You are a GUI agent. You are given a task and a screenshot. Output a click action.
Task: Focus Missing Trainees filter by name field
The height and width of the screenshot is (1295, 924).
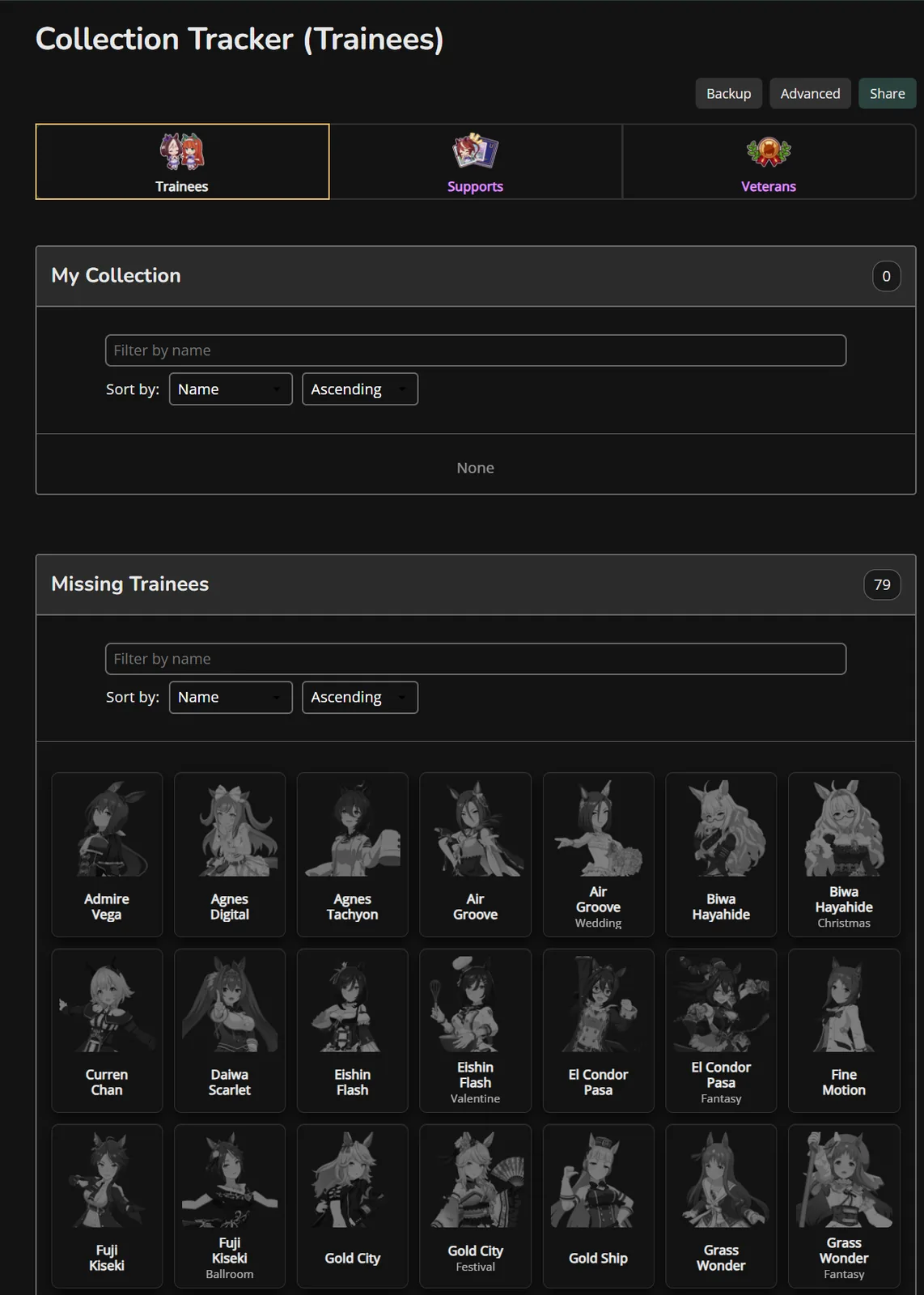click(x=476, y=659)
